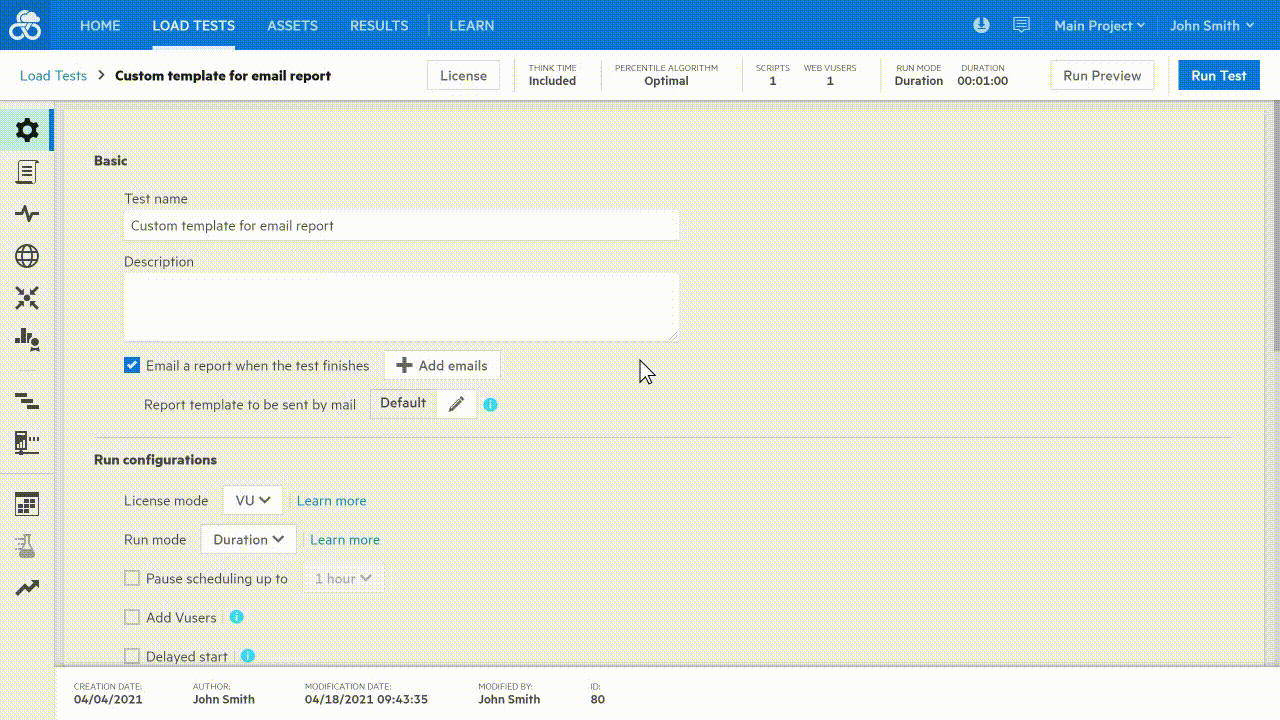The image size is (1280, 720).
Task: Edit the Default report template with the pencil icon
Action: coord(456,404)
